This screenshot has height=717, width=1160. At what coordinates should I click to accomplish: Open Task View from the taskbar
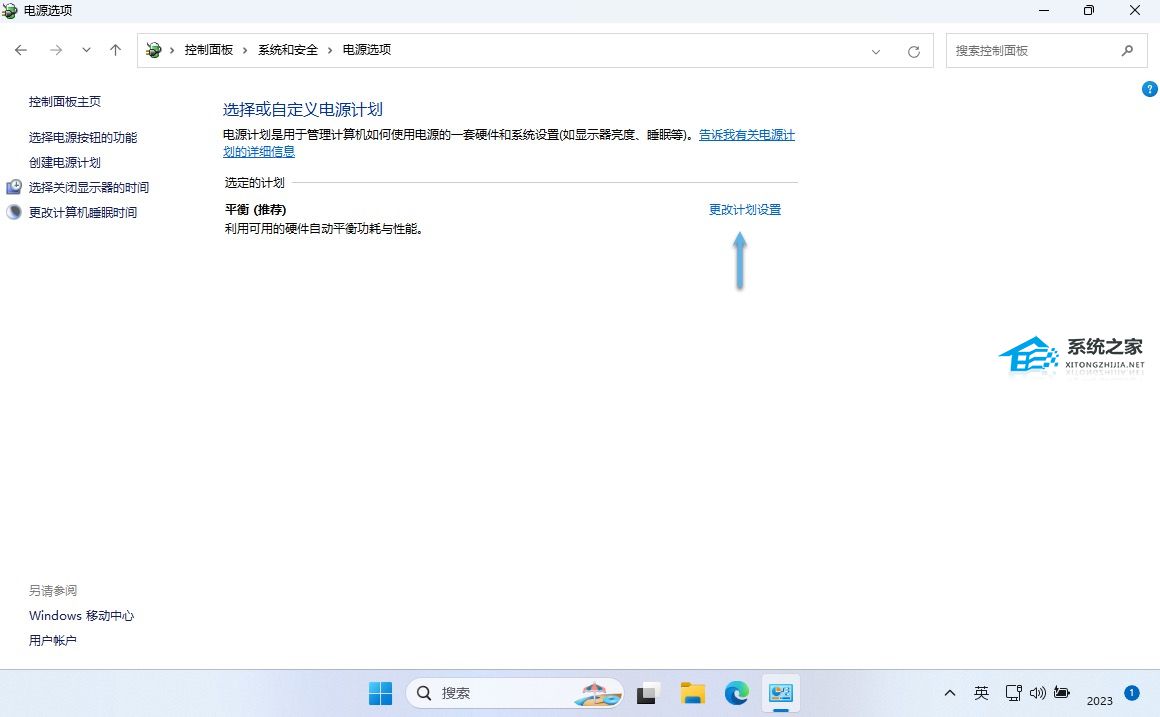click(649, 693)
